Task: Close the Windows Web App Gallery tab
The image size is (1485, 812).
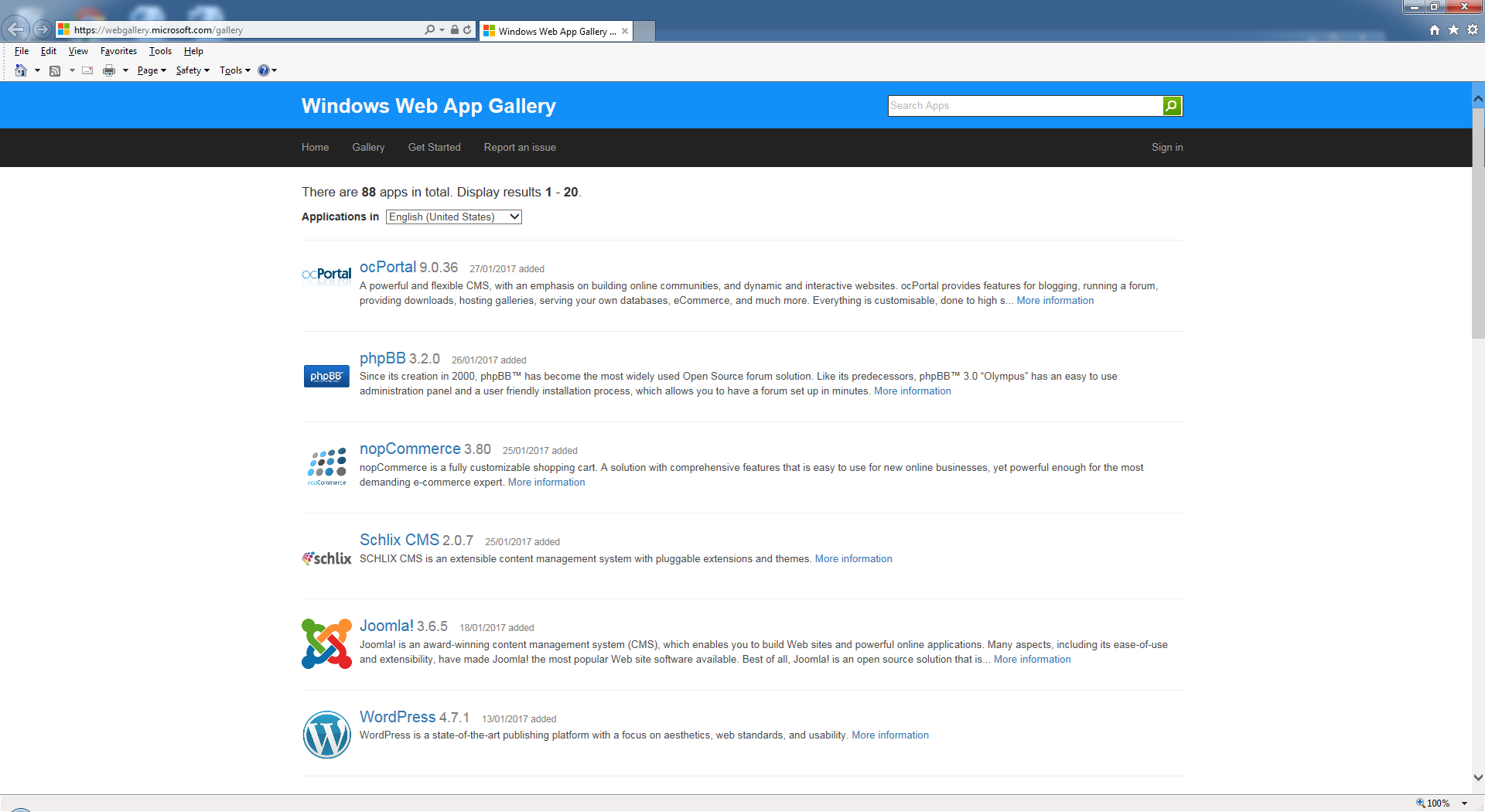Action: click(x=625, y=31)
